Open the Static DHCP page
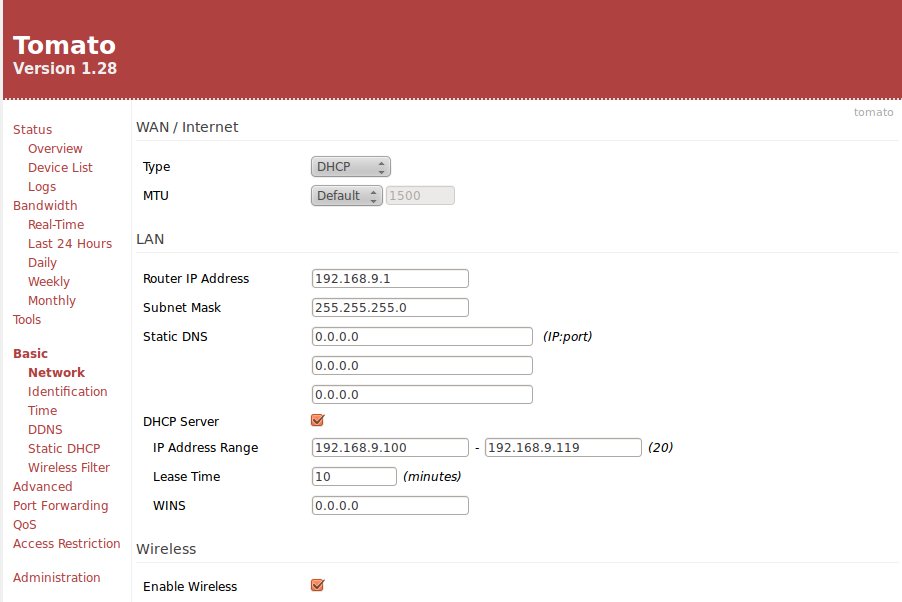 [x=64, y=448]
